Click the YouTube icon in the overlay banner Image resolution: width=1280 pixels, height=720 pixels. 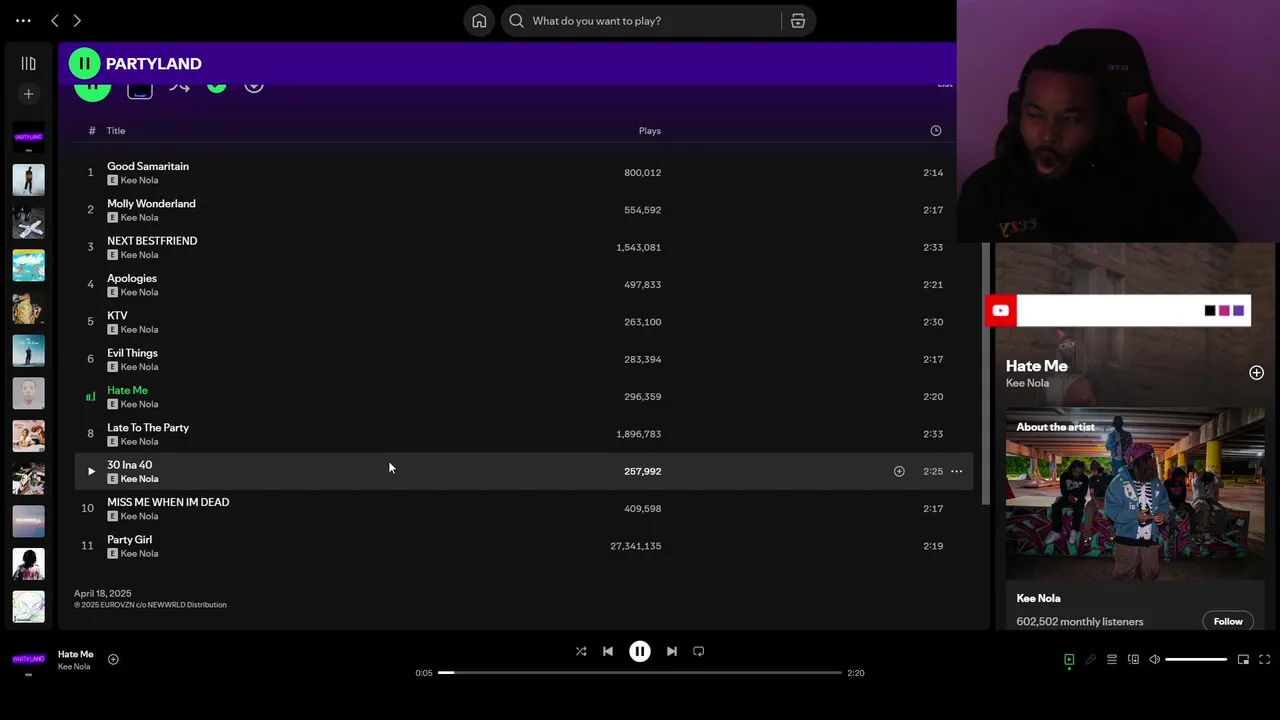[x=1000, y=311]
